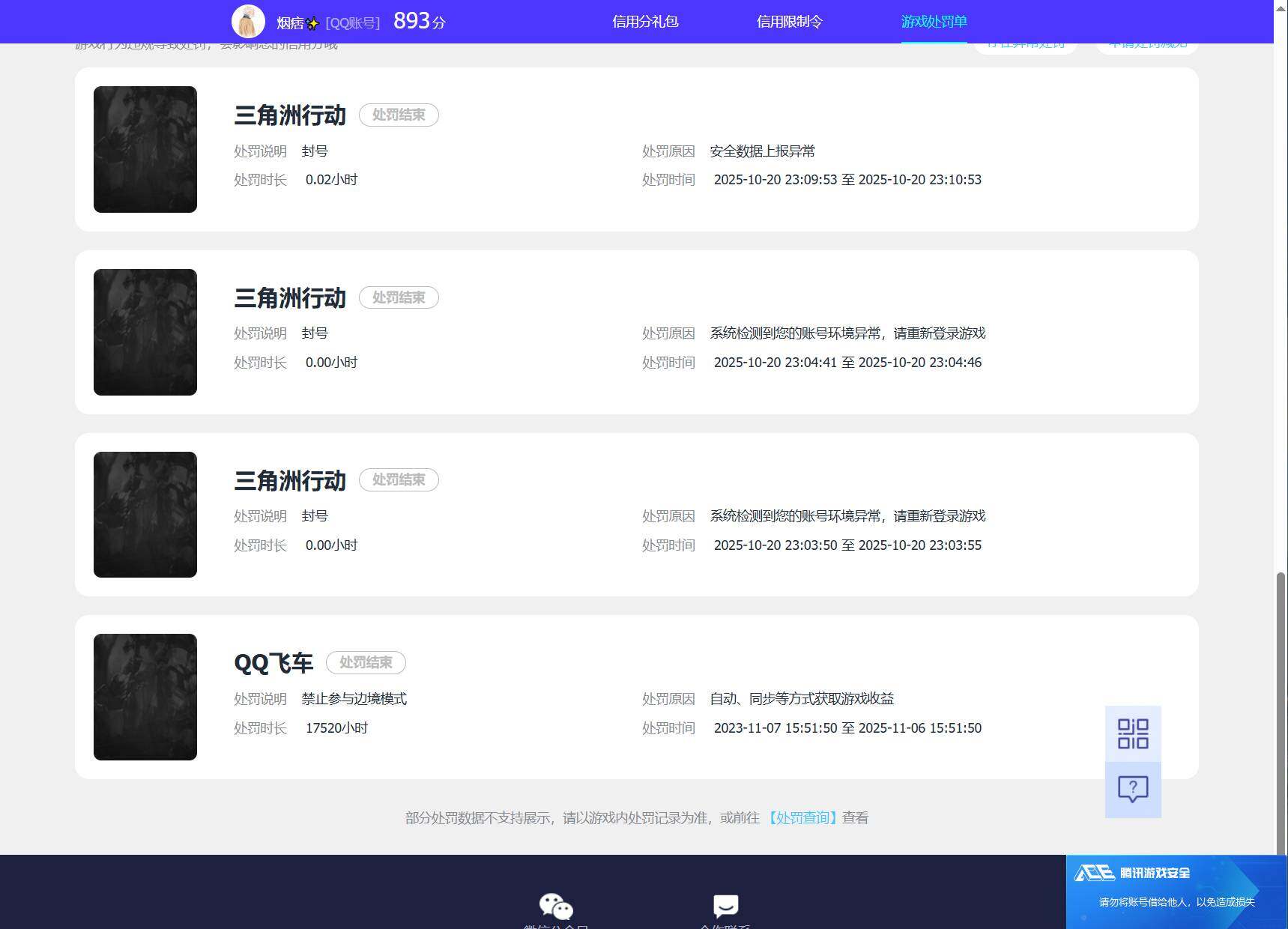Click the 请勿将账号借给他人 security notice

pyautogui.click(x=1176, y=902)
